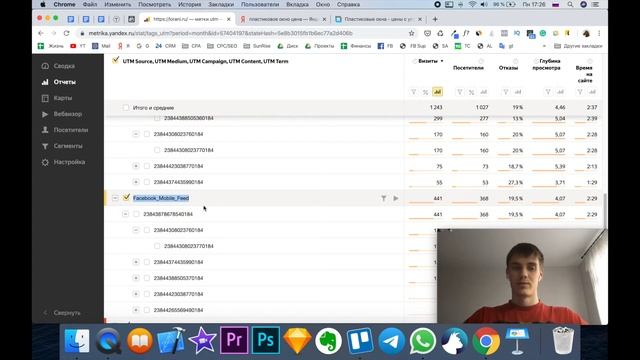The width and height of the screenshot is (640, 360).
Task: Expand the 23844388505370184 row
Action: point(136,278)
